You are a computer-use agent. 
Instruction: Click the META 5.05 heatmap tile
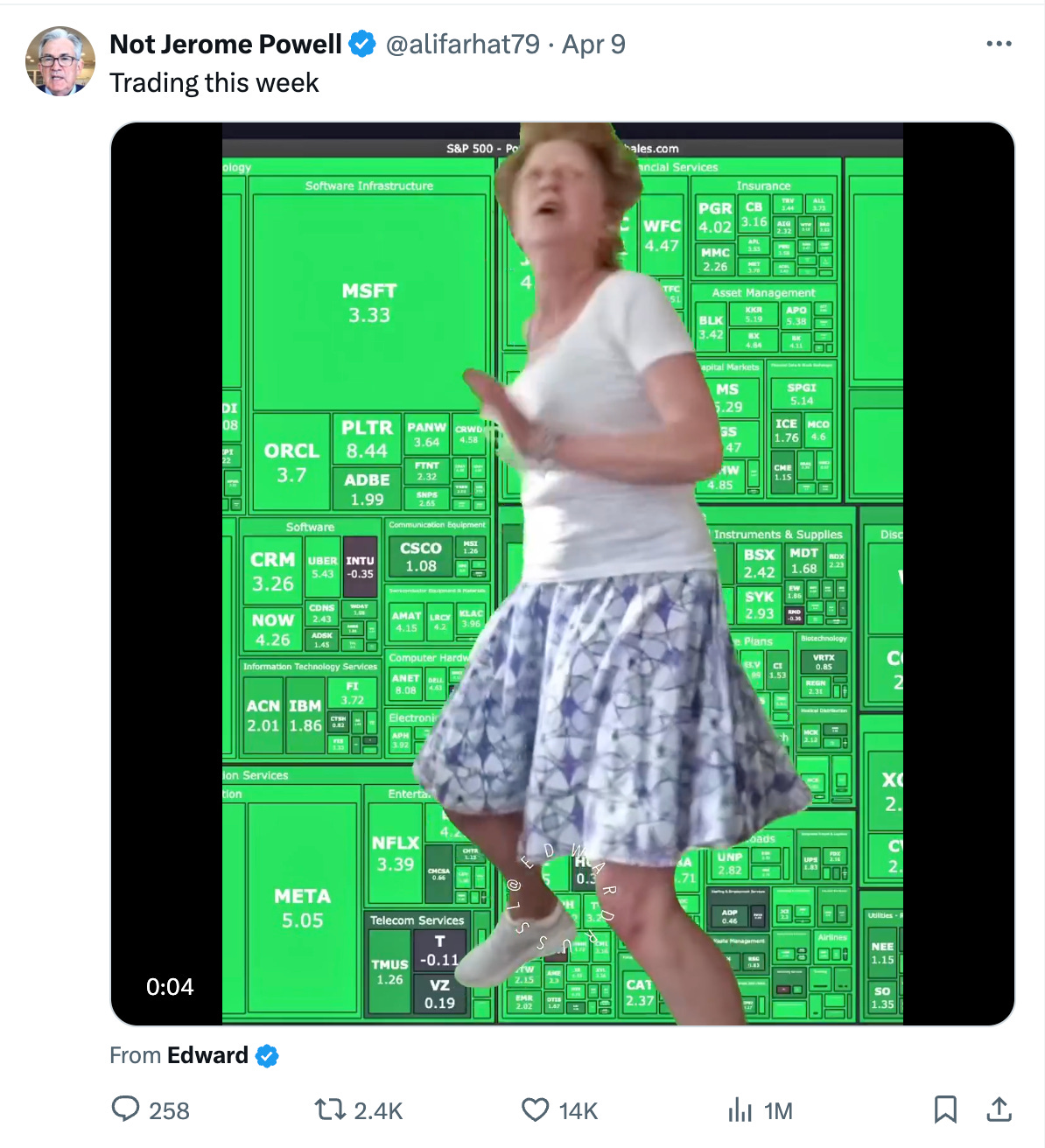coord(302,907)
